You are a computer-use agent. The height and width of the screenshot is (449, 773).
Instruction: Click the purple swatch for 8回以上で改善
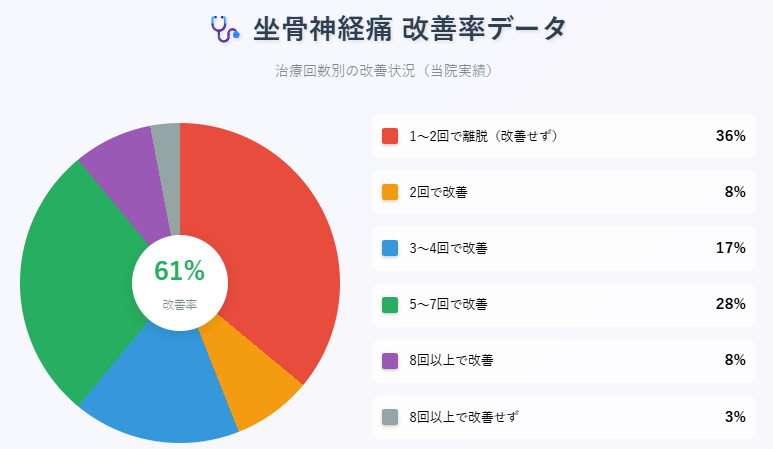[x=390, y=360]
